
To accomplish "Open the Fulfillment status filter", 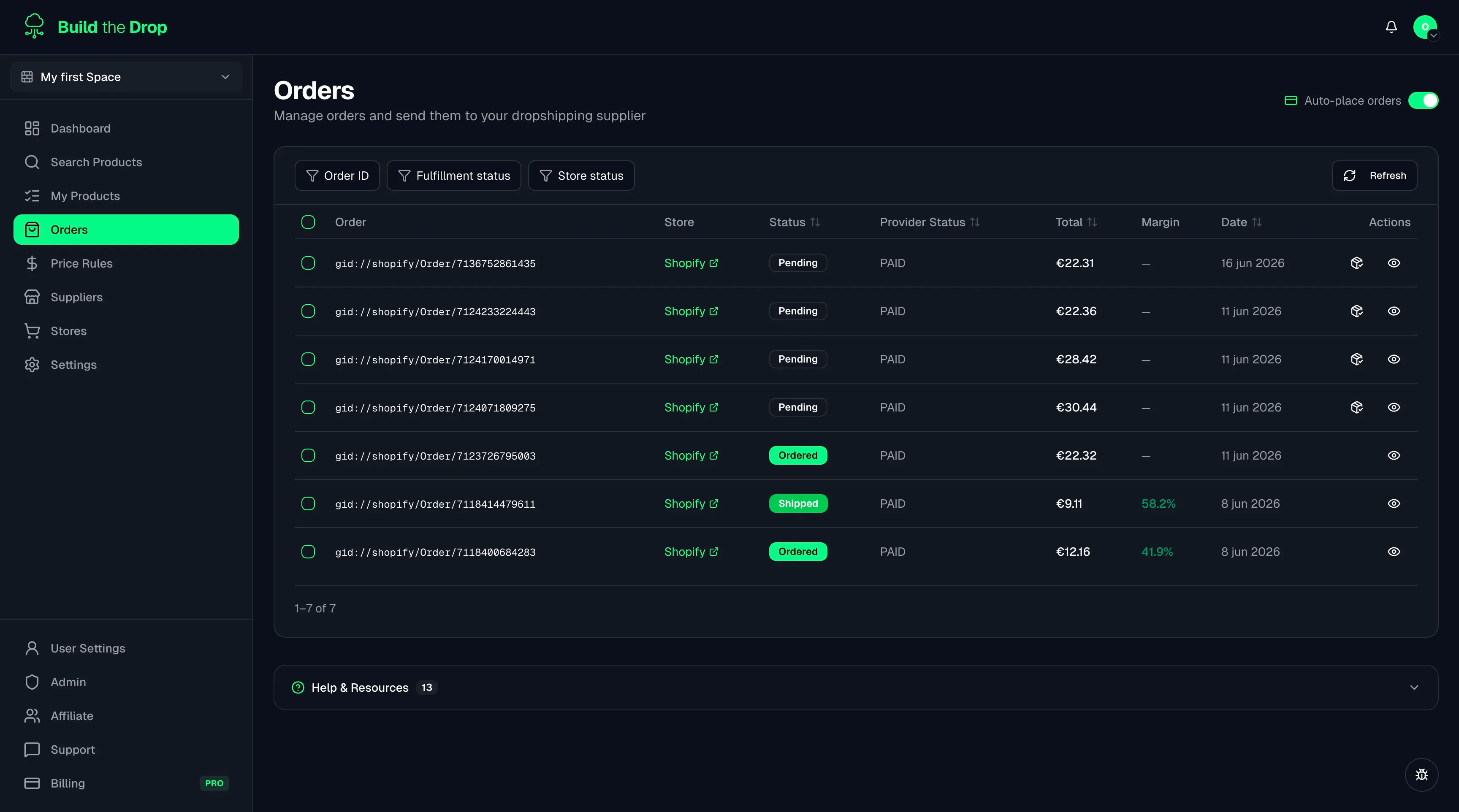I will pyautogui.click(x=454, y=176).
